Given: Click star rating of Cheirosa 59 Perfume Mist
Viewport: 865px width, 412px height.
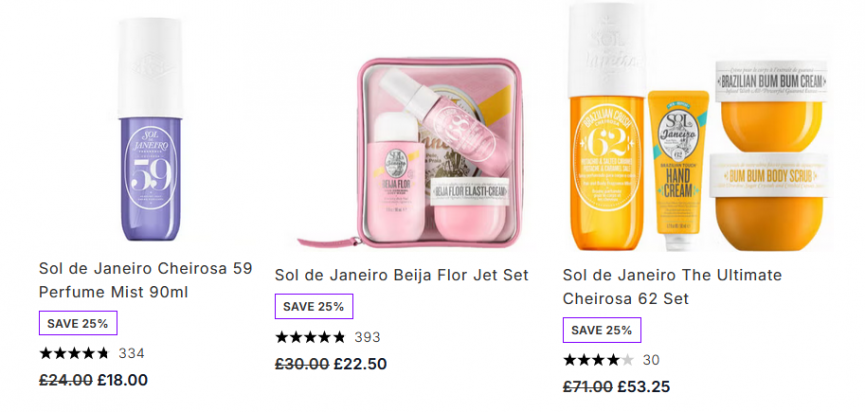Looking at the screenshot, I should [x=74, y=353].
